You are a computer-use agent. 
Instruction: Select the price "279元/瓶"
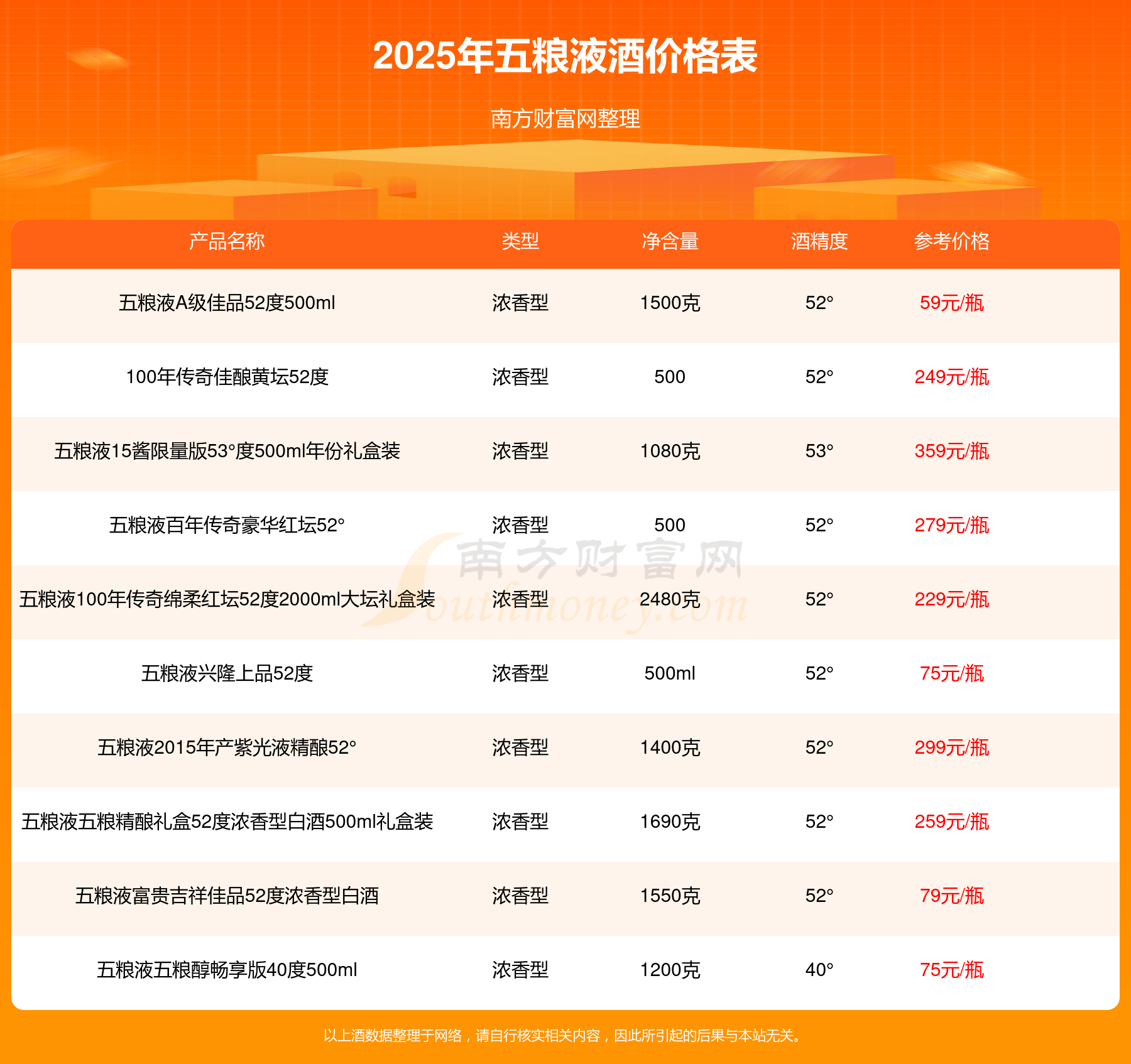(x=952, y=525)
